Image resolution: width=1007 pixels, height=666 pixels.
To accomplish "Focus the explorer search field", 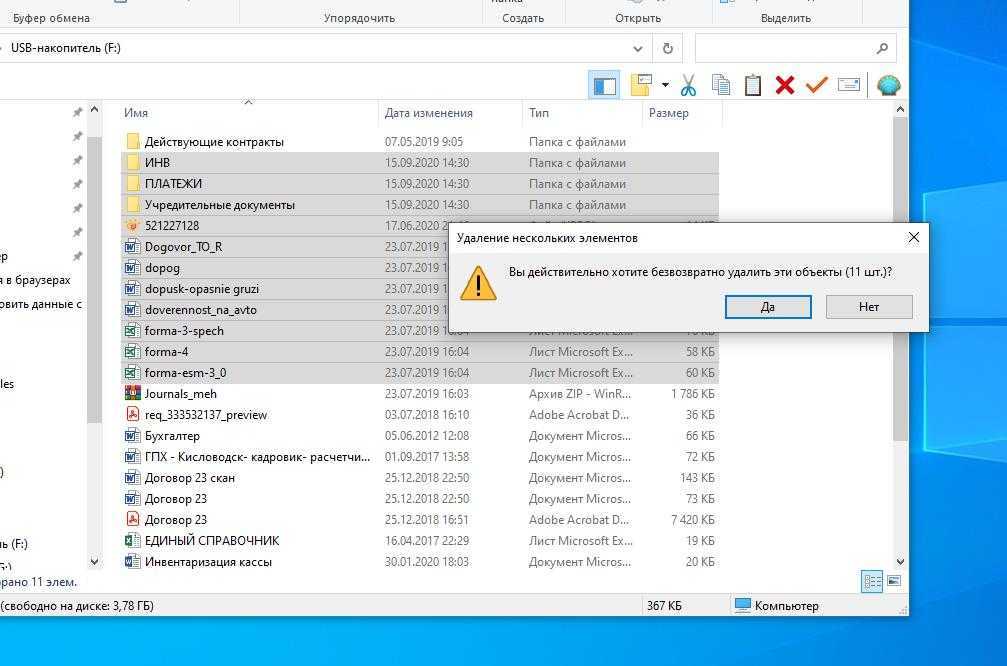I will (795, 48).
